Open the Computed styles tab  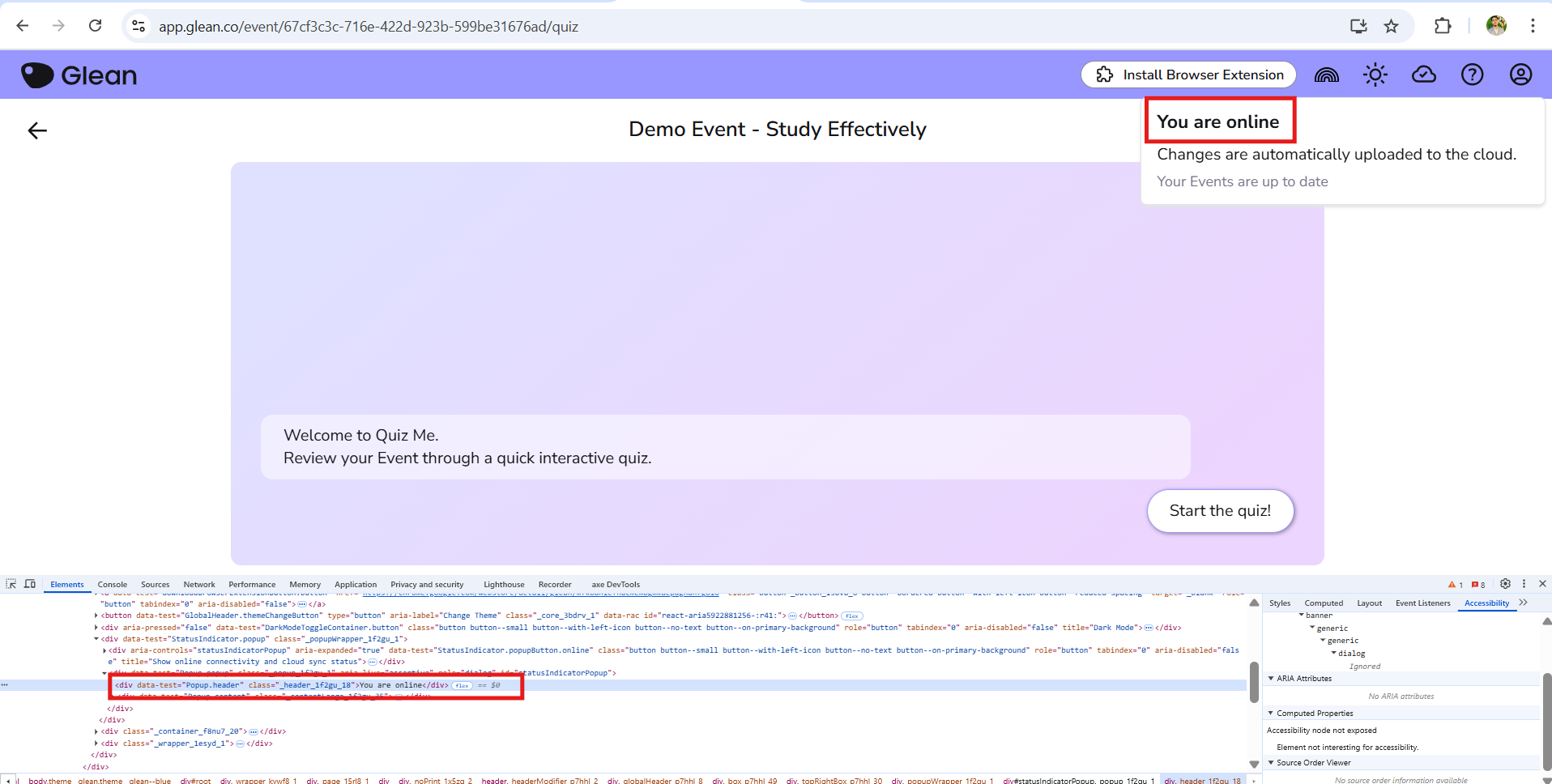(x=1324, y=603)
